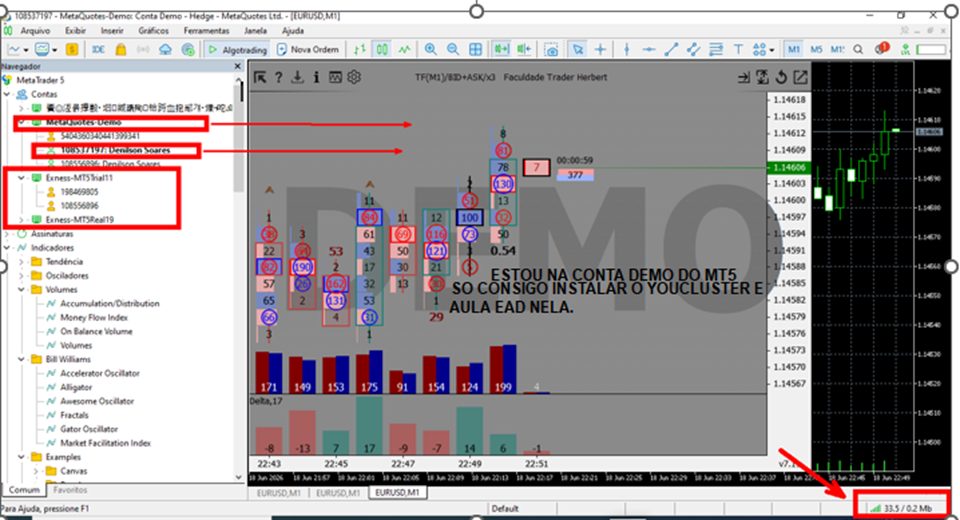Select the M5 timeframe button
Screen dimensions: 960x520
pyautogui.click(x=816, y=50)
